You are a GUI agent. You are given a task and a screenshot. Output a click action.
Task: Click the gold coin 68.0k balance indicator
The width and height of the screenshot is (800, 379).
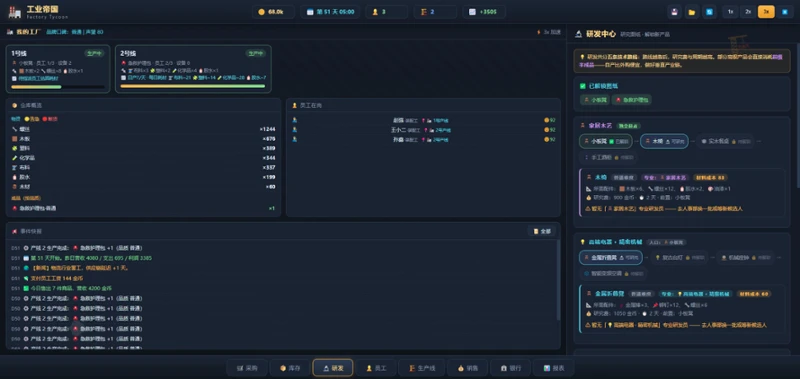tap(273, 12)
